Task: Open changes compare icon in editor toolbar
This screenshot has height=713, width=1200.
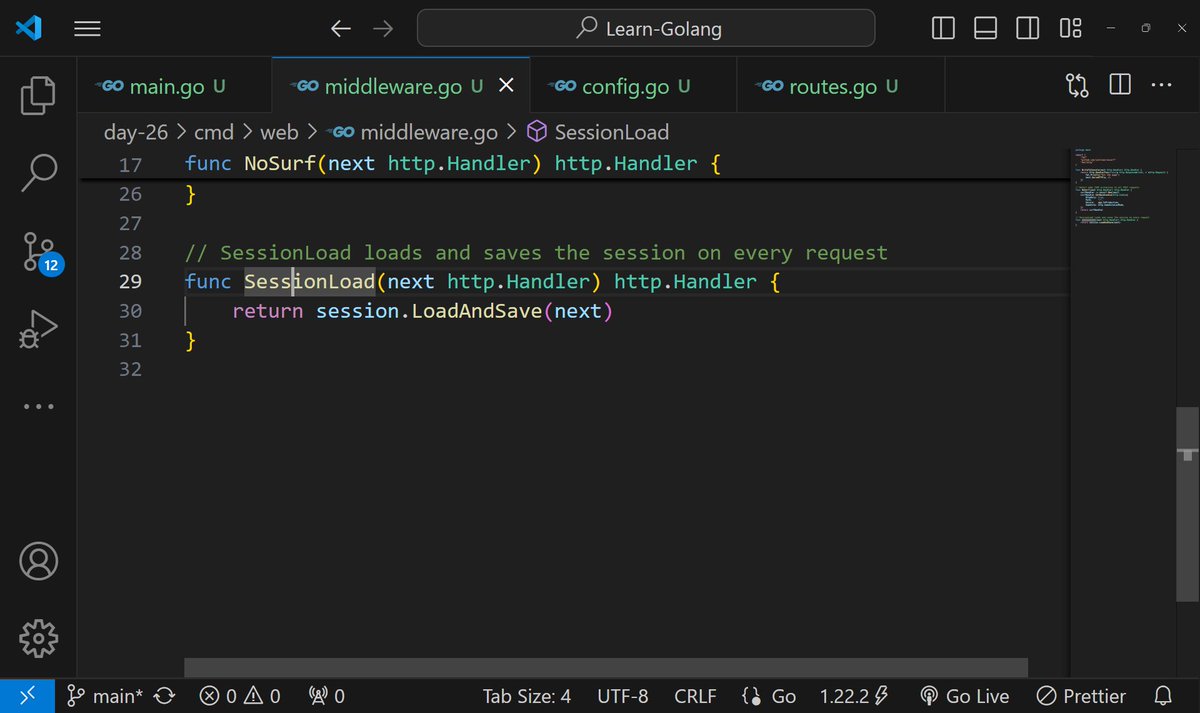Action: (1078, 86)
